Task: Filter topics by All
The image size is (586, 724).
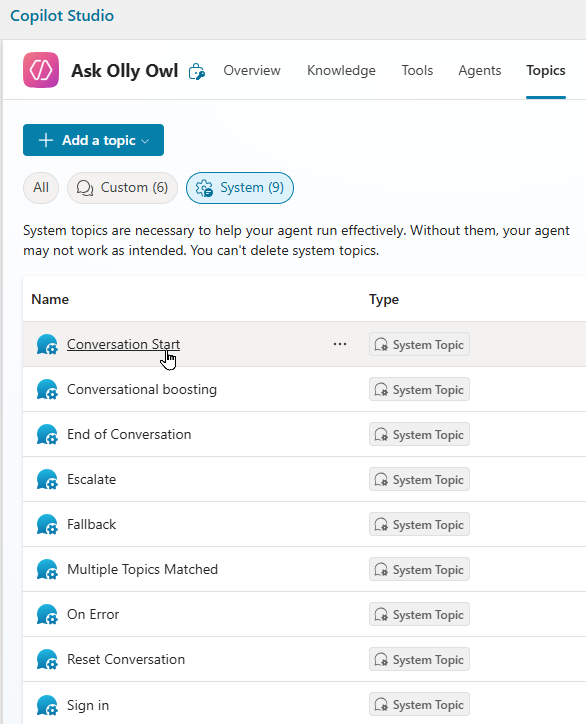Action: 41,187
